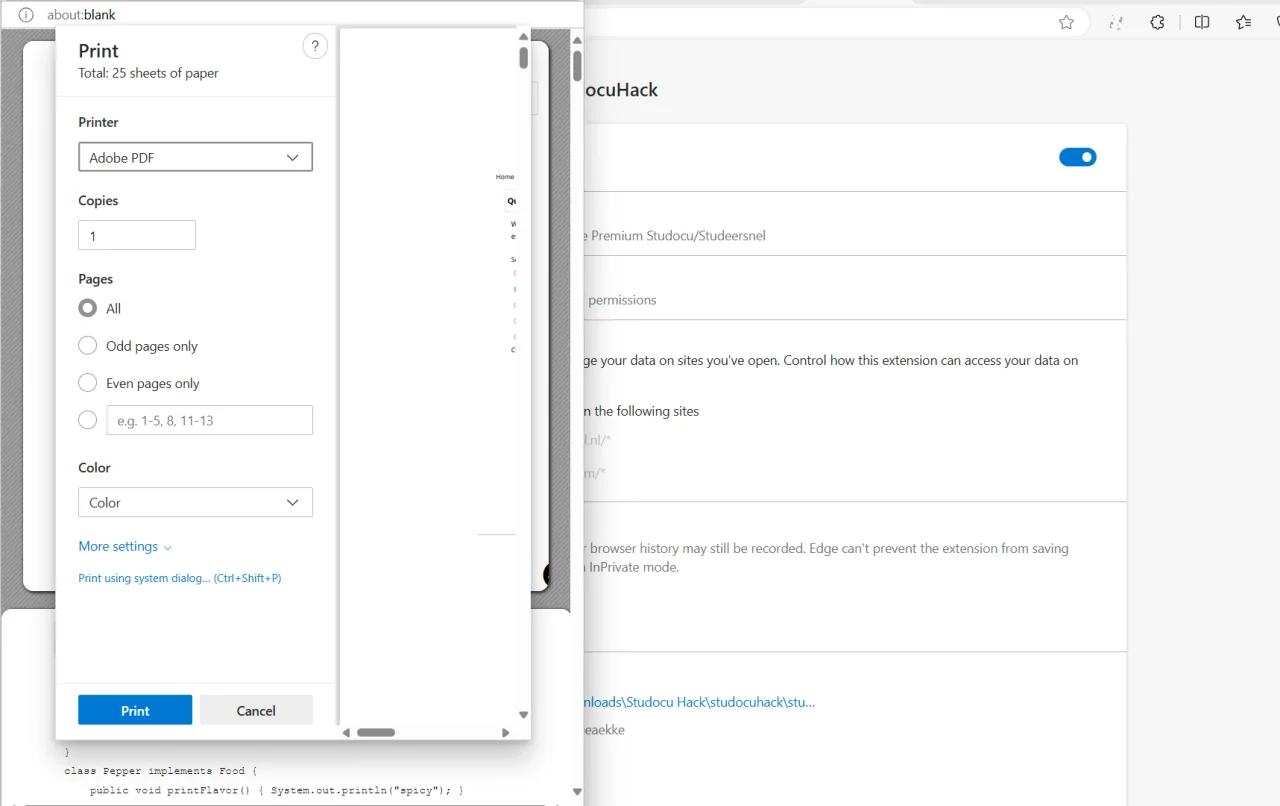The width and height of the screenshot is (1280, 806).
Task: Click the Pages label
Action: [96, 279]
